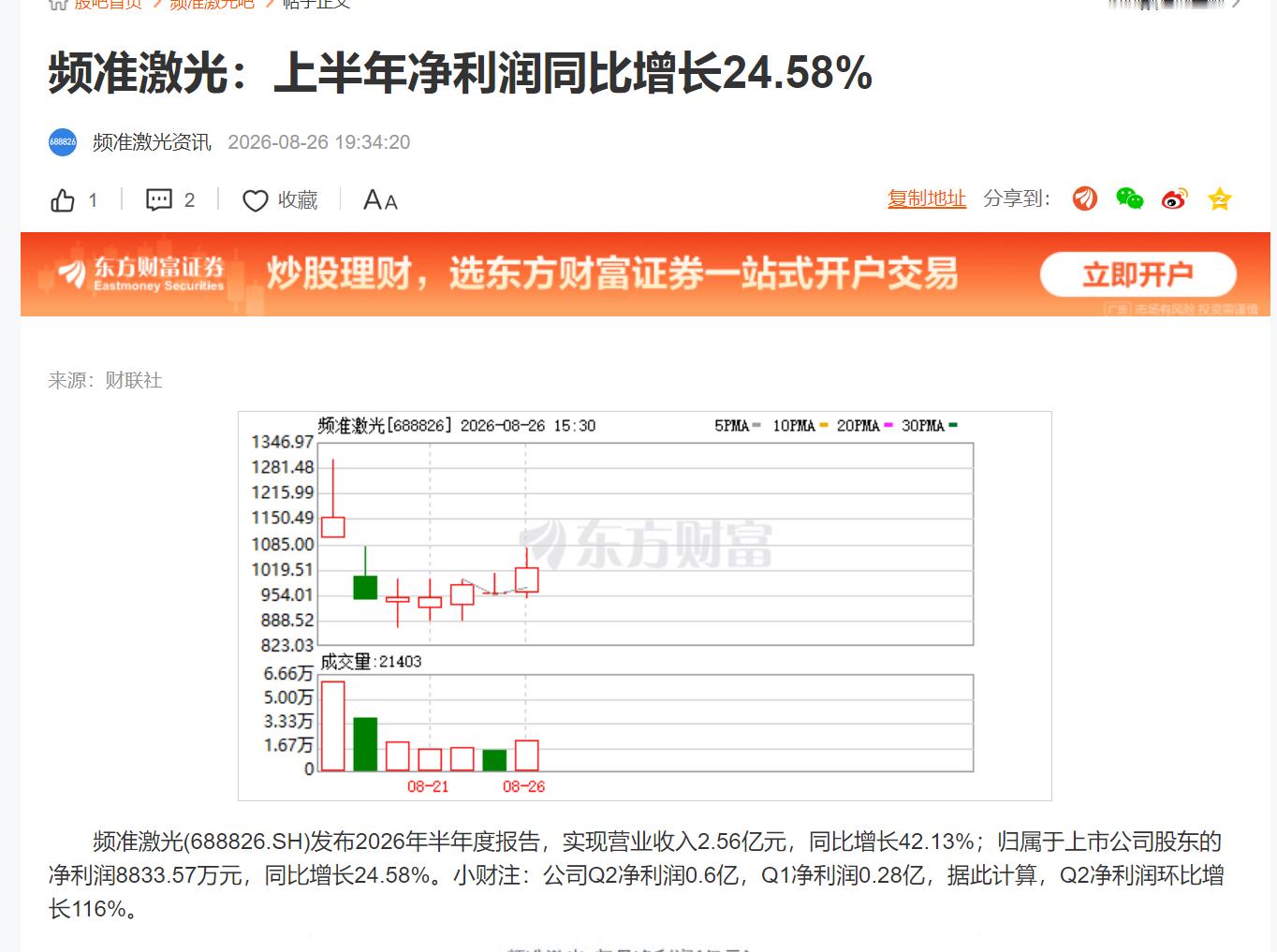Click the 30PMA legend label in chart
The image size is (1277, 952).
point(922,426)
